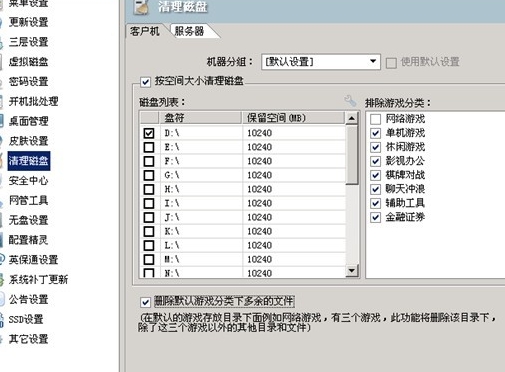Check the H:\ drive checkbox
Image resolution: width=505 pixels, height=372 pixels.
tap(149, 189)
